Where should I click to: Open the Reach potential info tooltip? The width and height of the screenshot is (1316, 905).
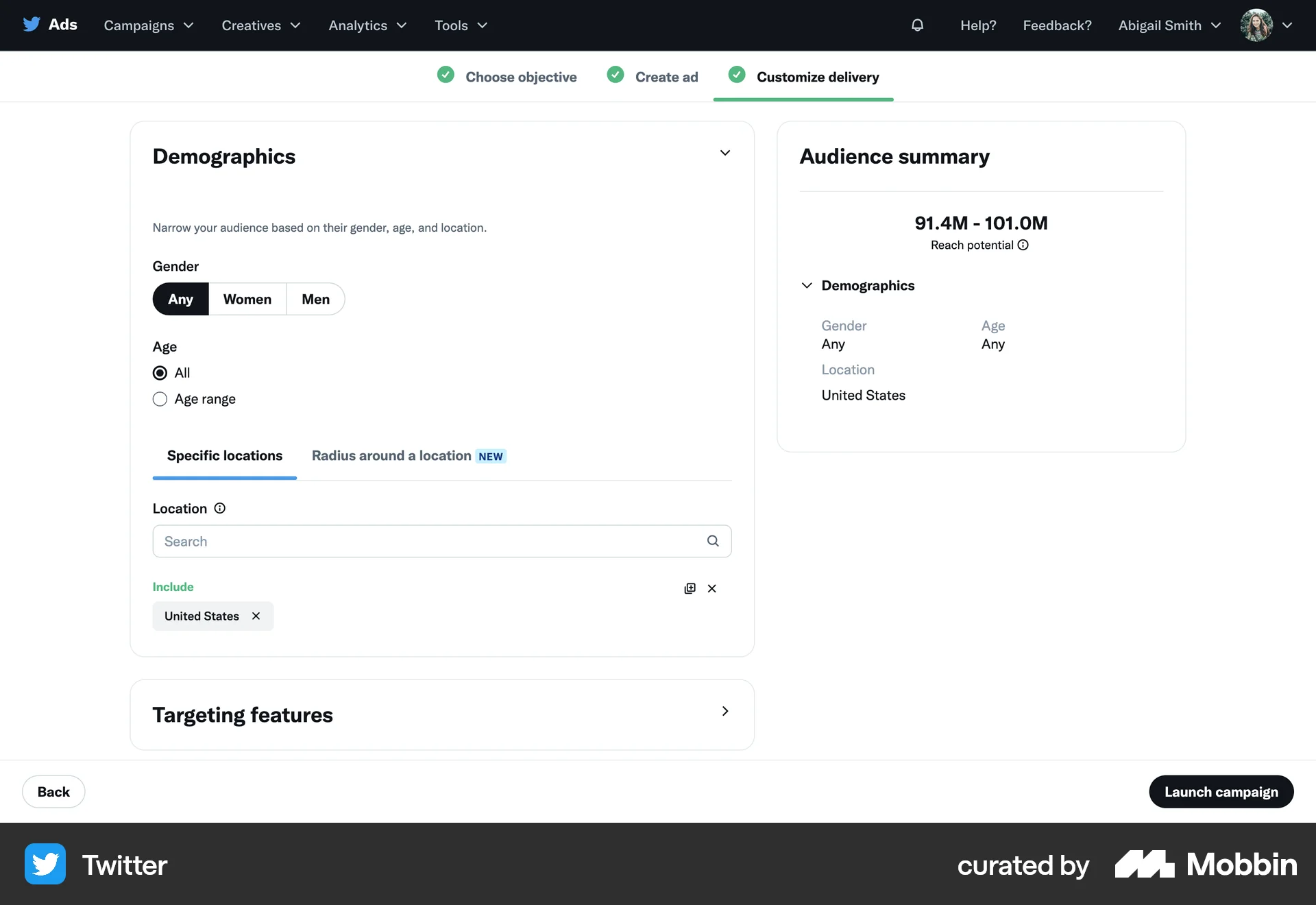(x=1023, y=245)
